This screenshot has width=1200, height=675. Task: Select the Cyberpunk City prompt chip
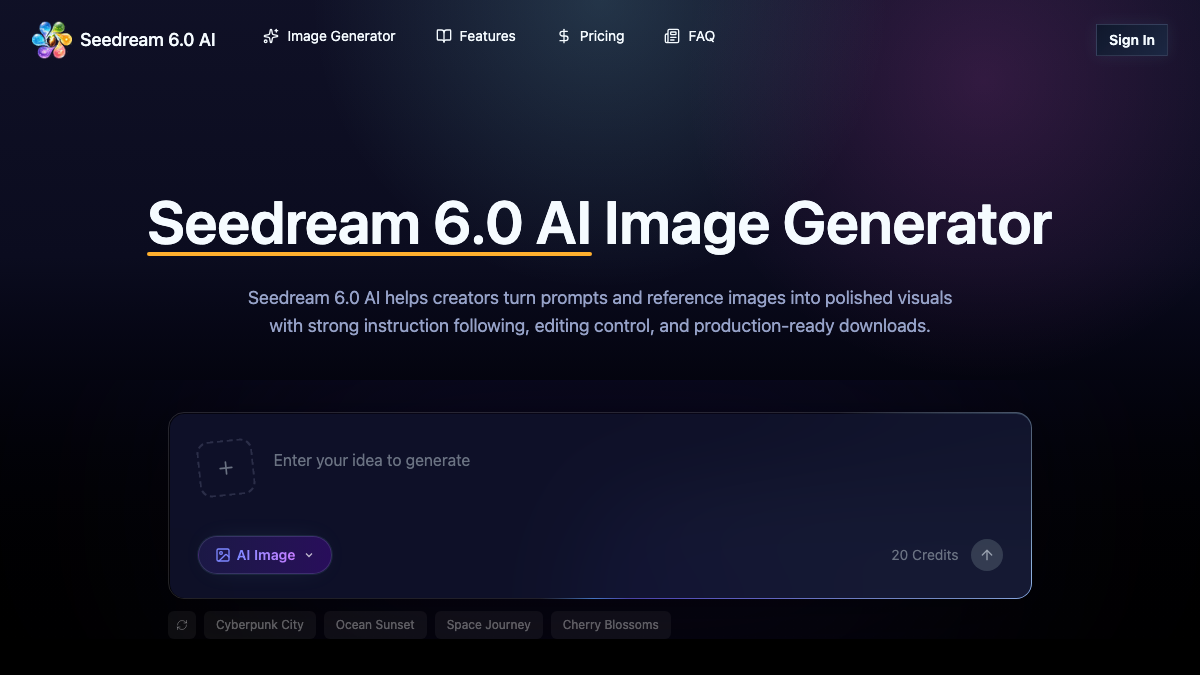pyautogui.click(x=260, y=625)
